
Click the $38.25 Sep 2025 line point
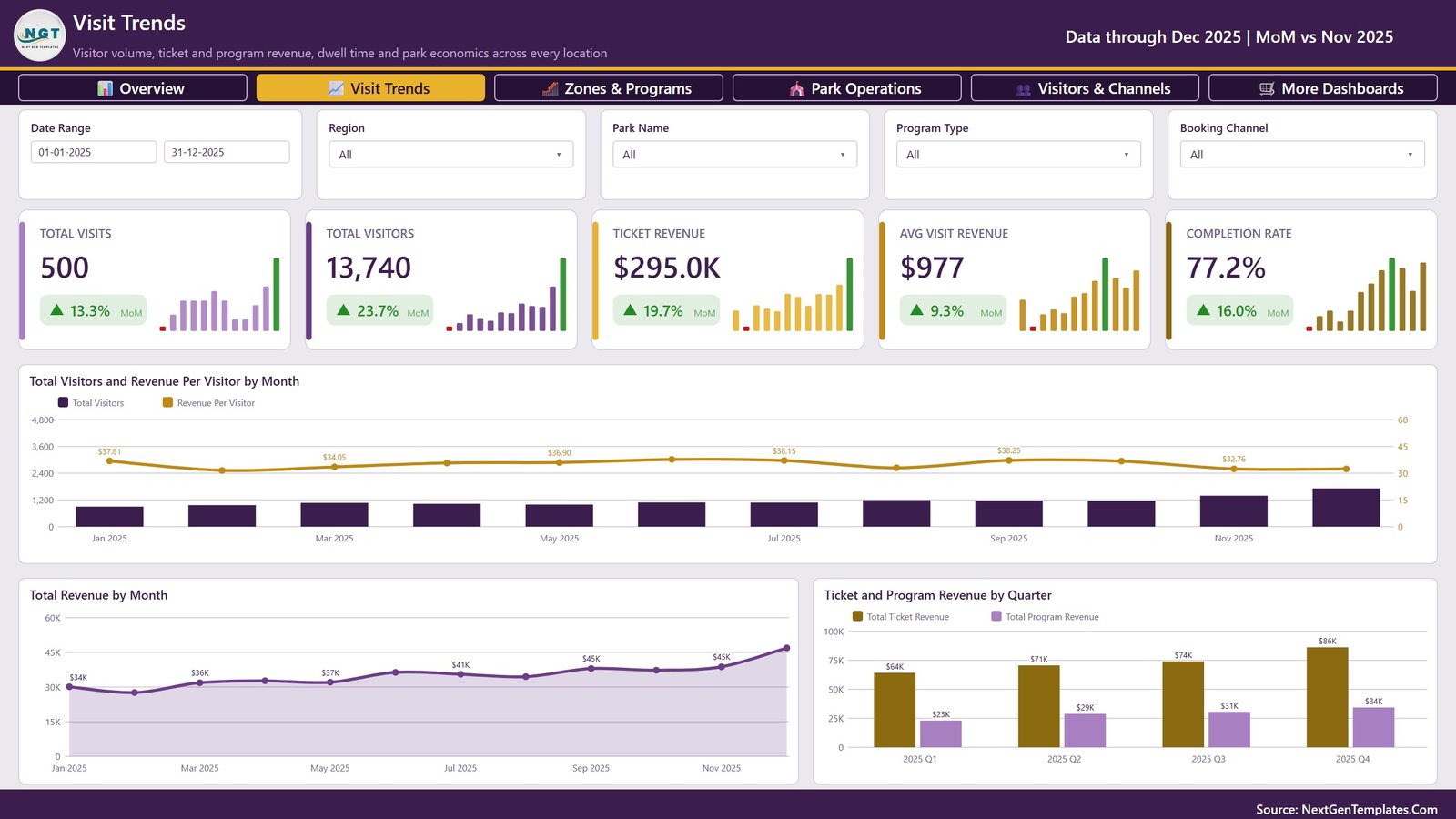(1009, 460)
